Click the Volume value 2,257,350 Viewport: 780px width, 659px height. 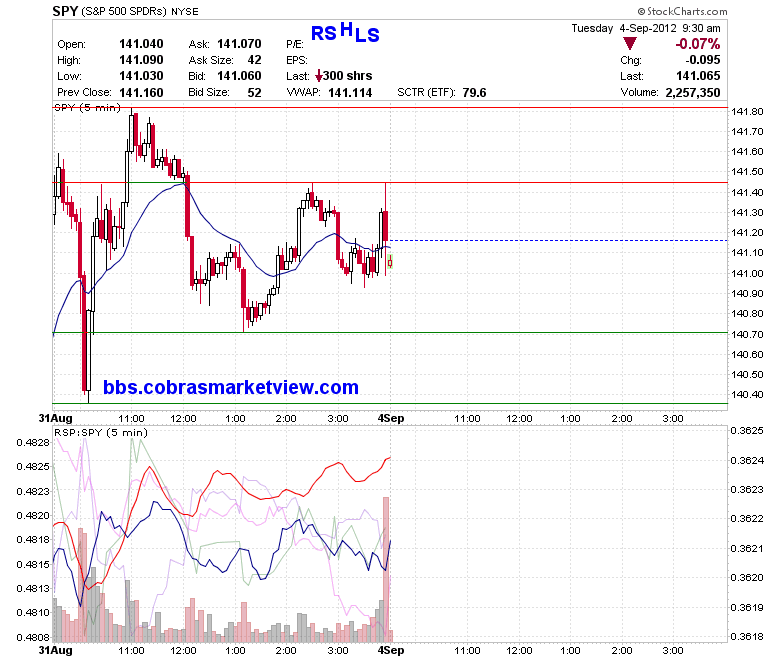[x=693, y=93]
